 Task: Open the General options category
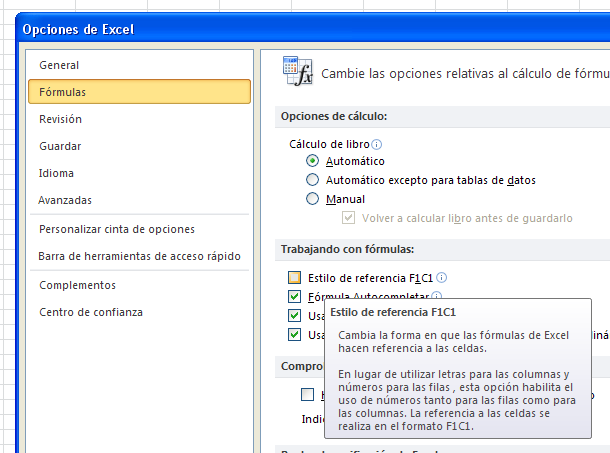[139, 65]
